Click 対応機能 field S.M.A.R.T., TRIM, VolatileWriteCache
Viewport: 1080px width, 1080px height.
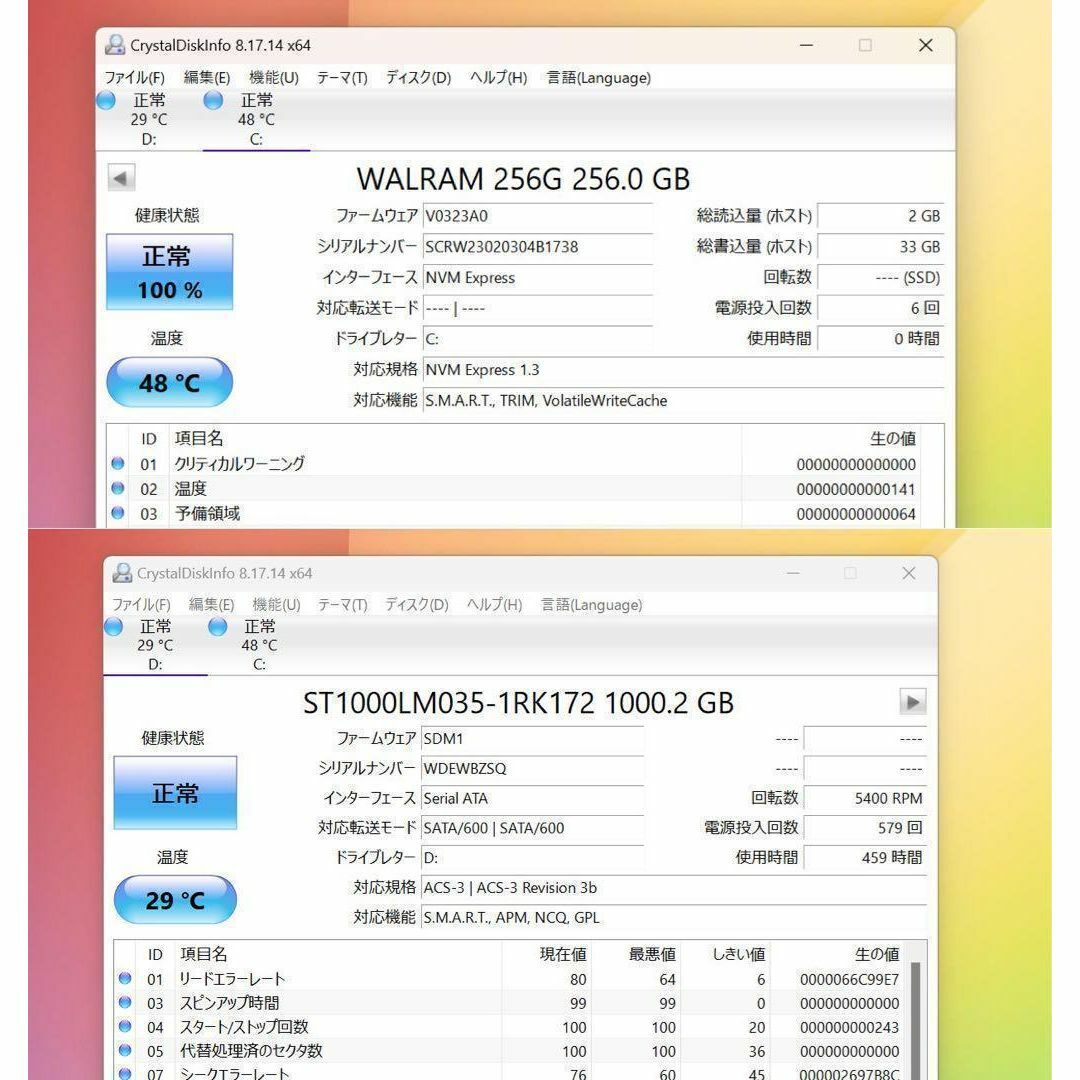[x=683, y=400]
